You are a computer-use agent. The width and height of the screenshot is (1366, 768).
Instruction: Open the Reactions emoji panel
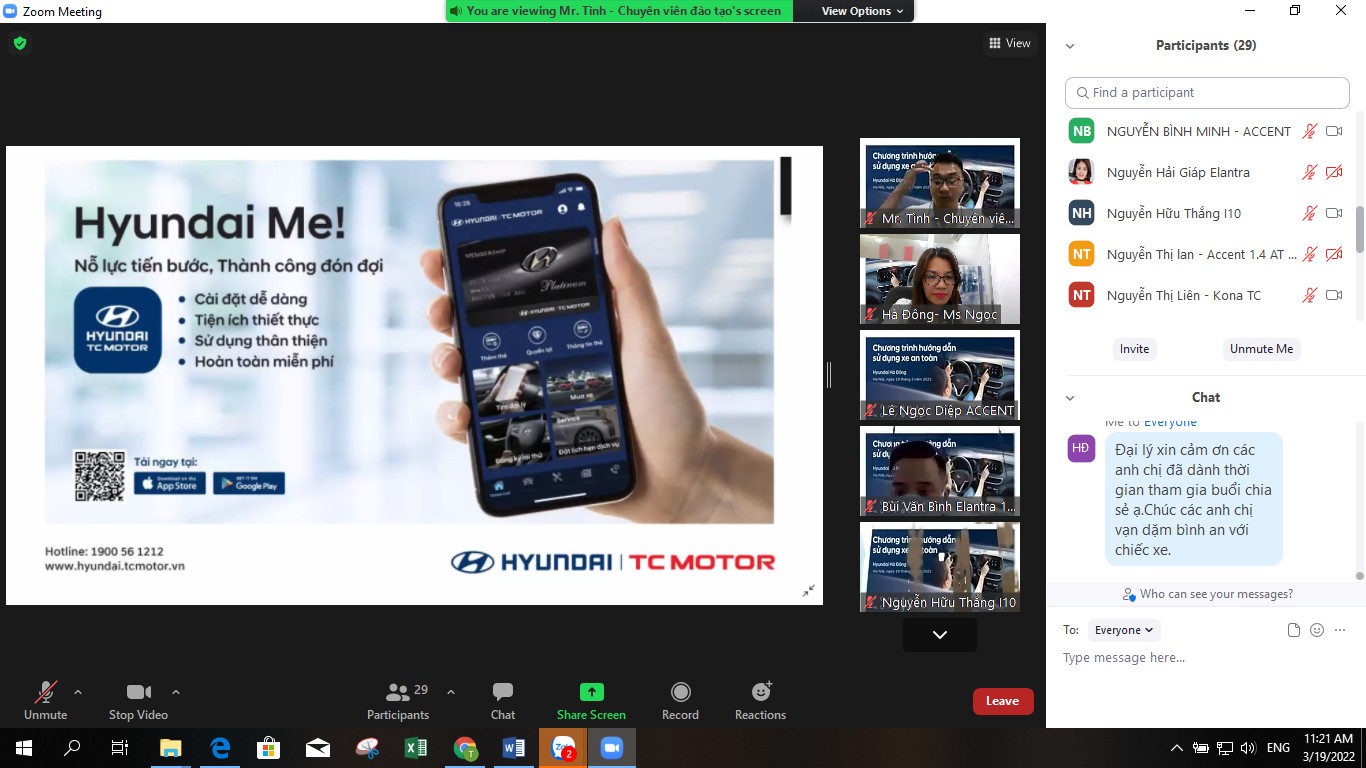coord(761,701)
